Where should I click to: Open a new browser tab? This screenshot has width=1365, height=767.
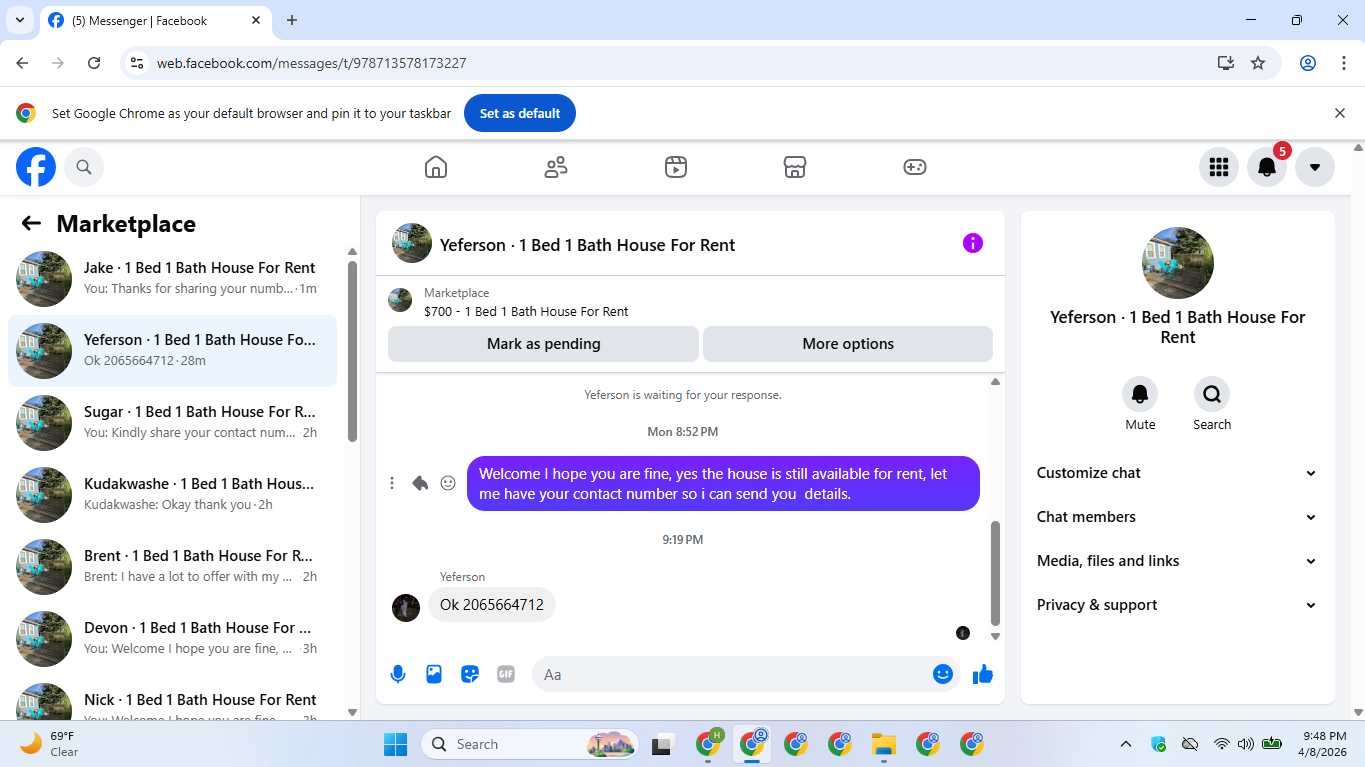(292, 20)
